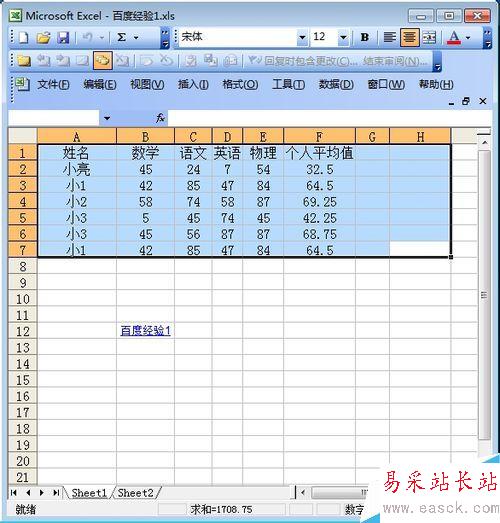Screen dimensions: 500x523
Task: Click the Name Box field
Action: (x=54, y=118)
